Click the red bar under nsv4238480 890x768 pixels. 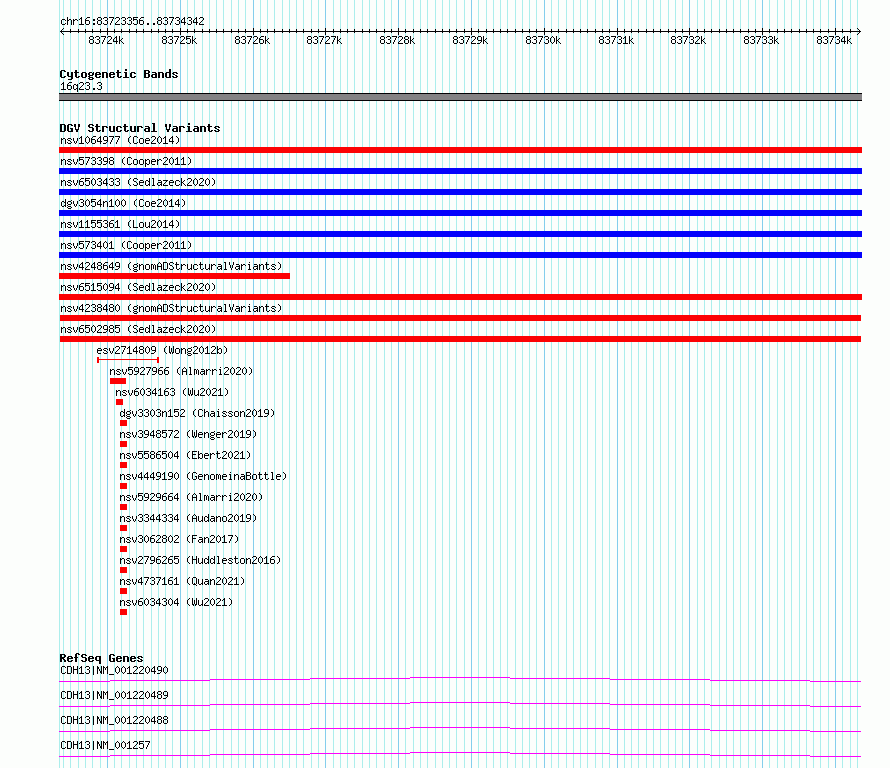click(460, 318)
